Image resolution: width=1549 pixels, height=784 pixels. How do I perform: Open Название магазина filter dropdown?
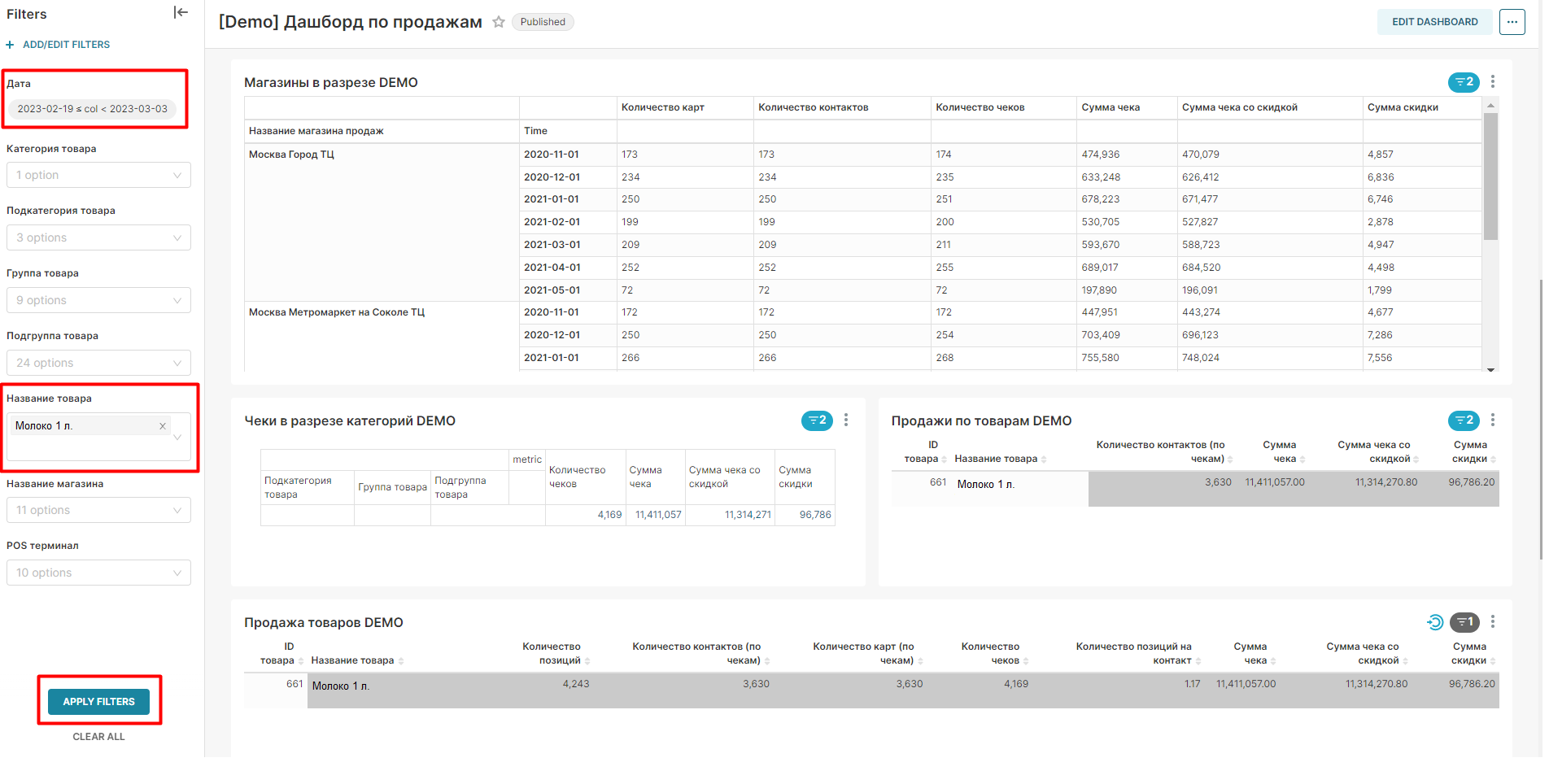[x=98, y=510]
